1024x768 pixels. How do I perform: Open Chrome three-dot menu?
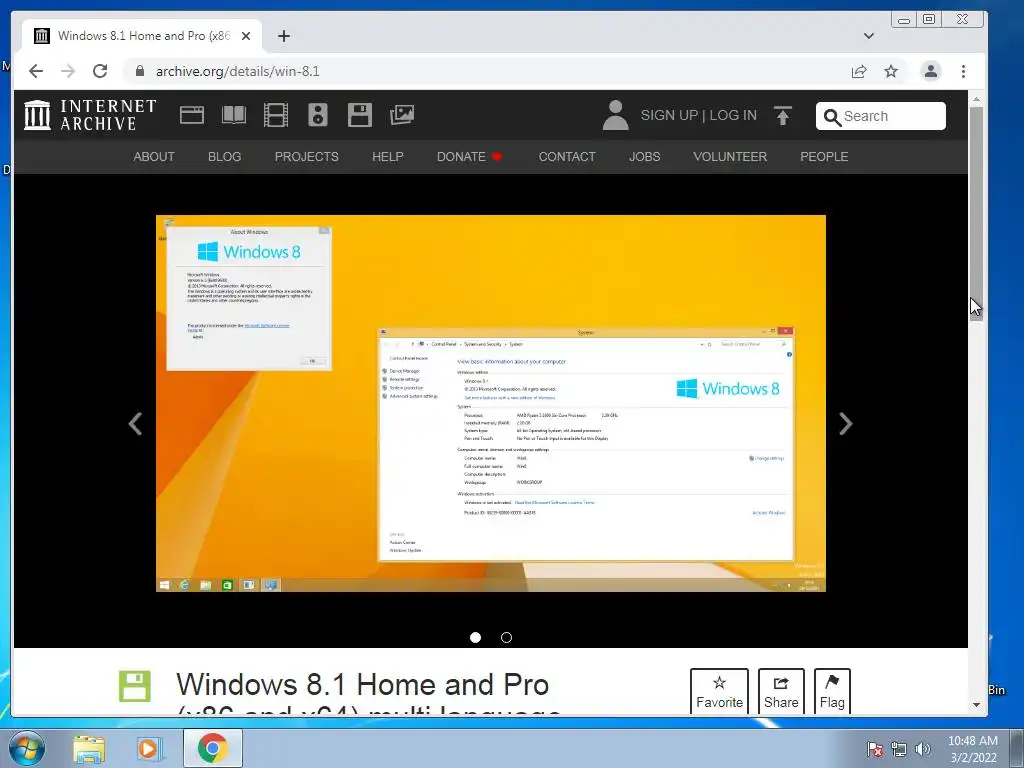pyautogui.click(x=963, y=71)
